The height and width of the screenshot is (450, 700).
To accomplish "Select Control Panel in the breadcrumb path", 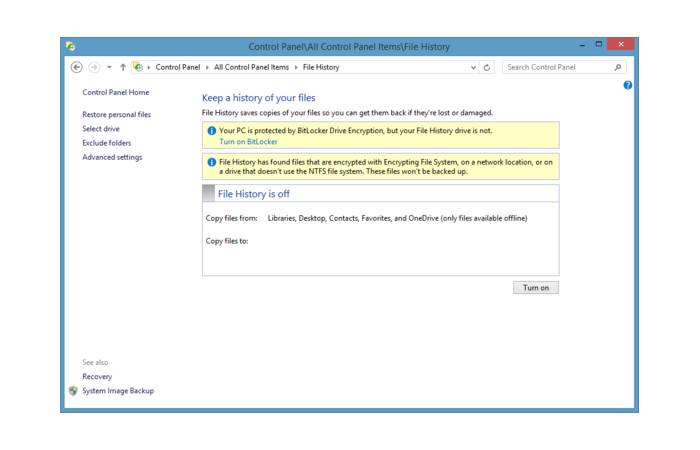I will (178, 67).
